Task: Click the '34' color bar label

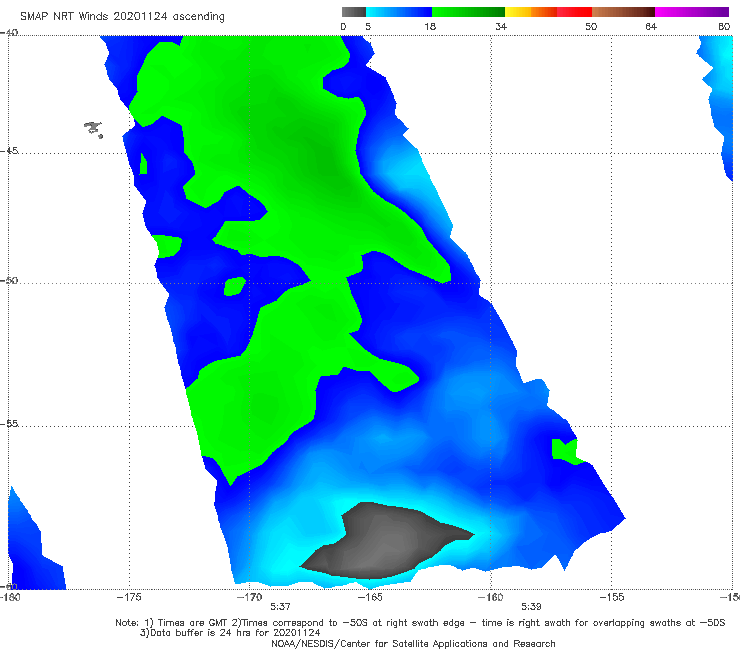Action: (x=501, y=26)
